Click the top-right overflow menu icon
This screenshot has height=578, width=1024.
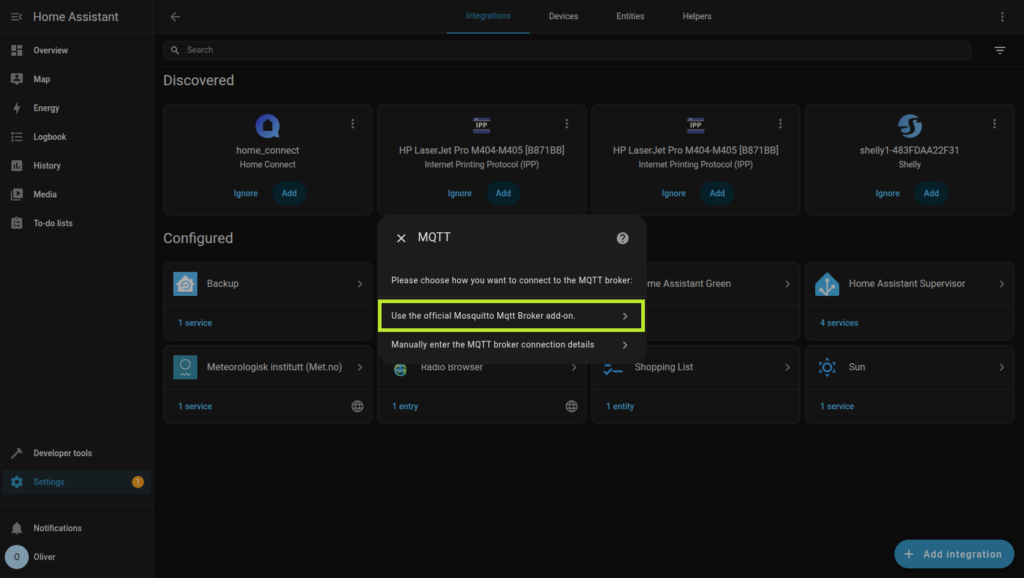coord(1002,17)
